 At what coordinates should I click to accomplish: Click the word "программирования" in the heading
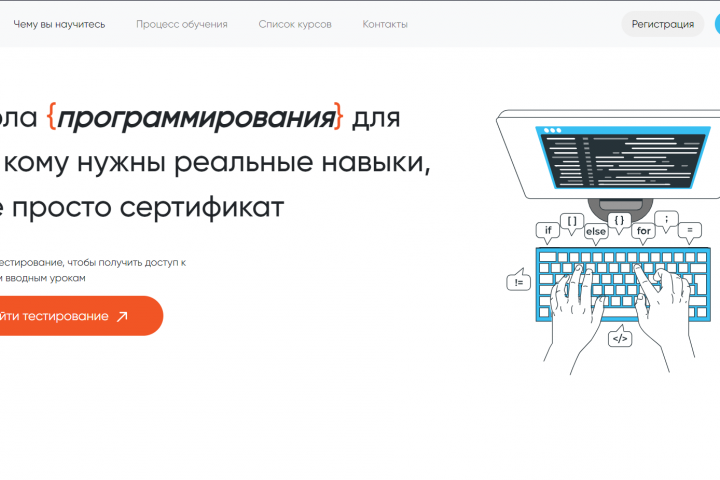pyautogui.click(x=196, y=119)
